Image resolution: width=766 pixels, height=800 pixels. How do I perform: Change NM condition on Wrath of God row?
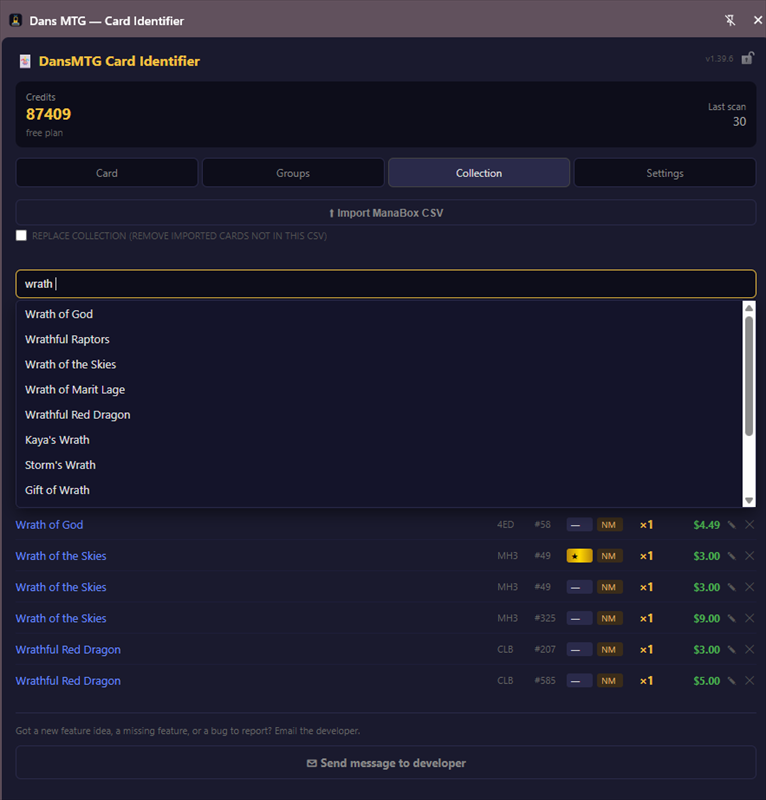(609, 524)
